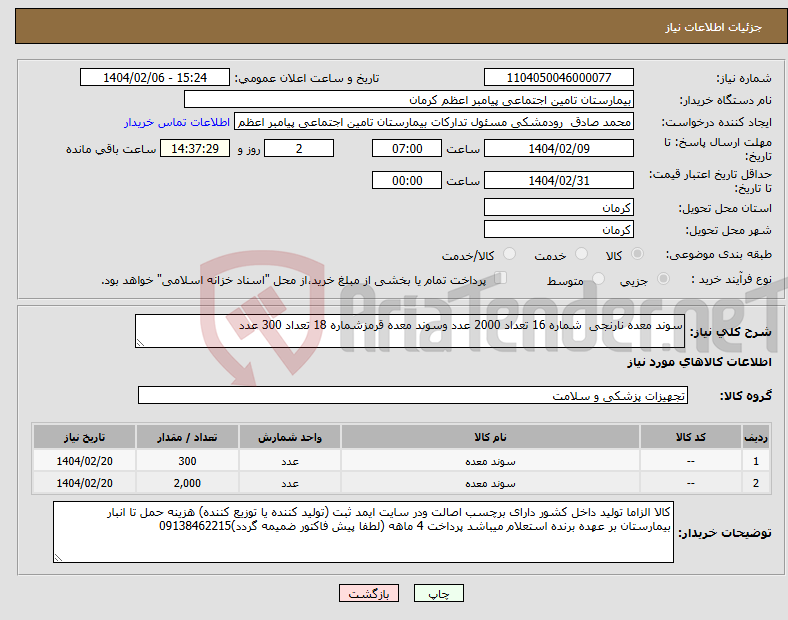Click the validity time field 00:00
This screenshot has height=620, width=788.
coord(407,180)
